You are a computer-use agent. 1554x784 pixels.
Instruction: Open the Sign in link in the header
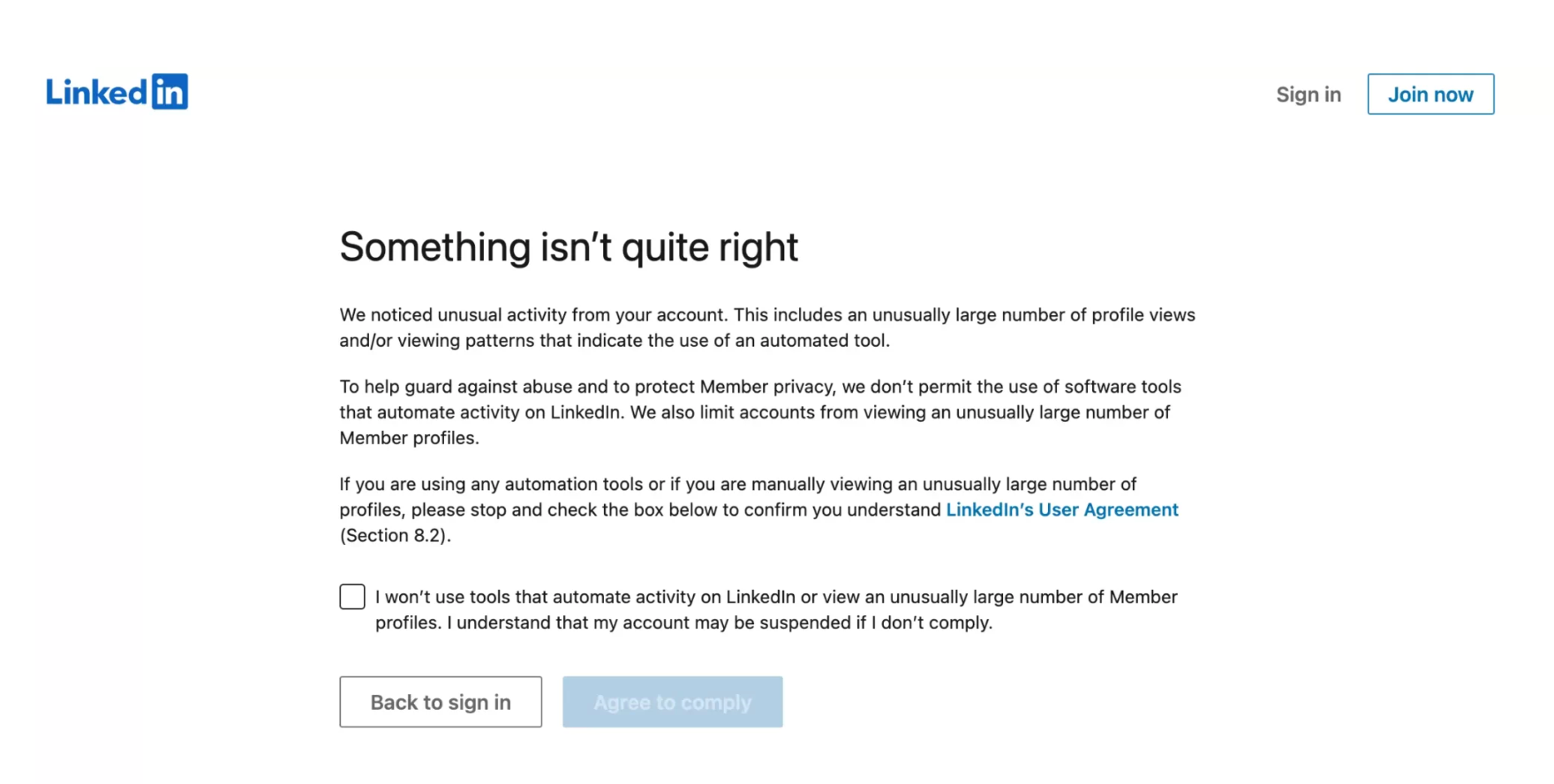1308,94
